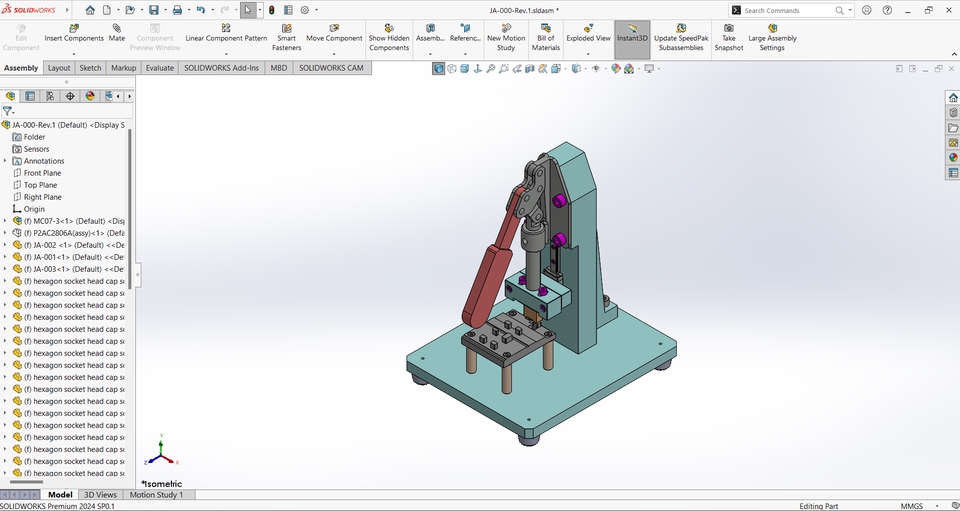Screen dimensions: 960x511
Task: Click Linear Component Pattern tool
Action: pyautogui.click(x=226, y=33)
